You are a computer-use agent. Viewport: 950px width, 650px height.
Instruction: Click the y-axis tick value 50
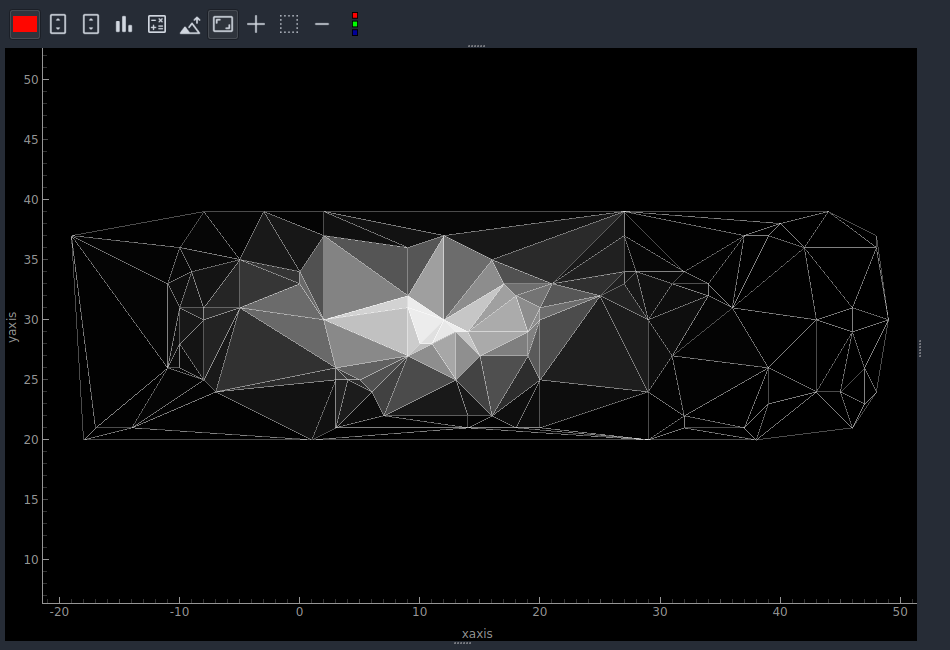31,79
